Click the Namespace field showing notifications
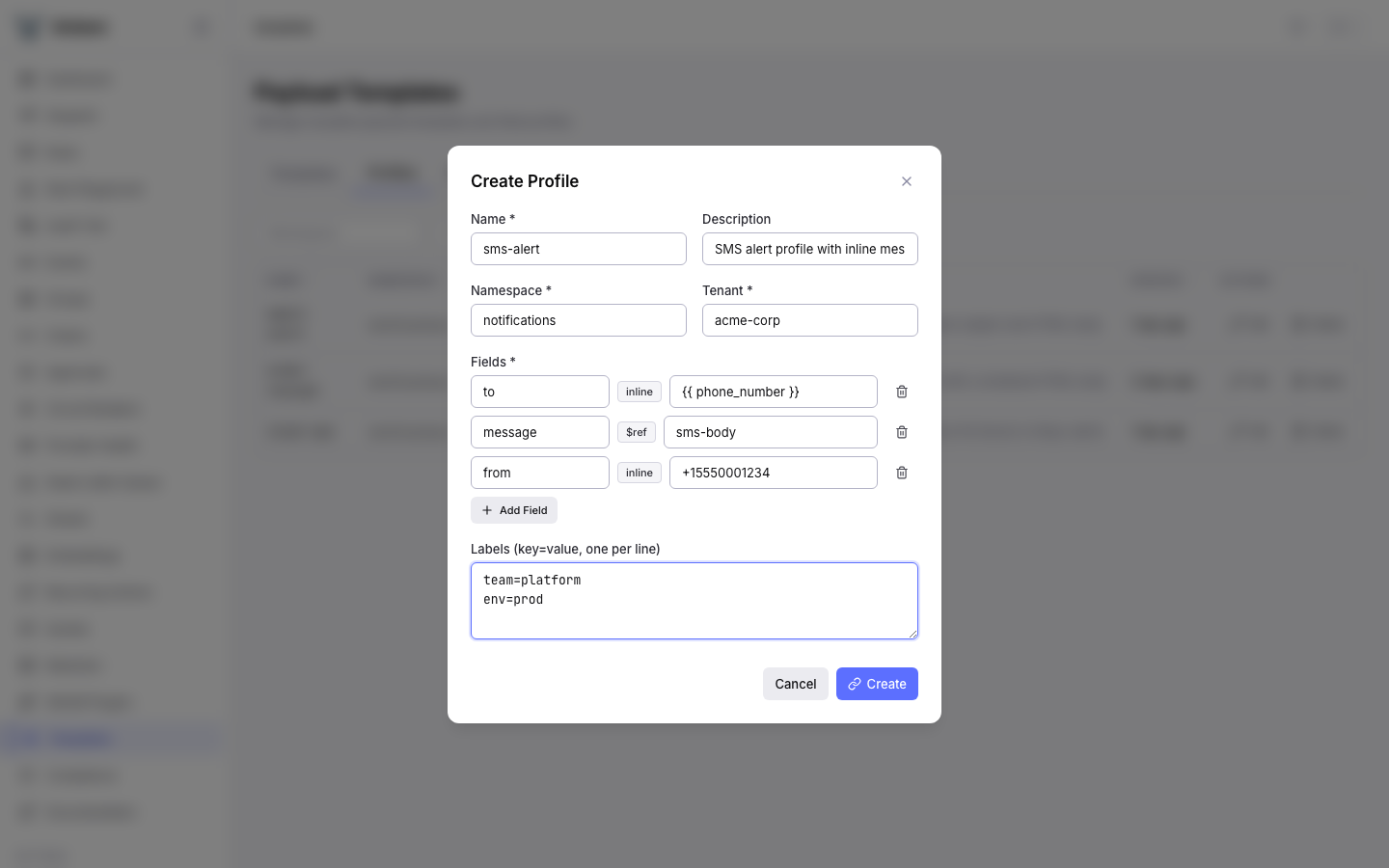Screen dimensions: 1389x868 click(578, 320)
